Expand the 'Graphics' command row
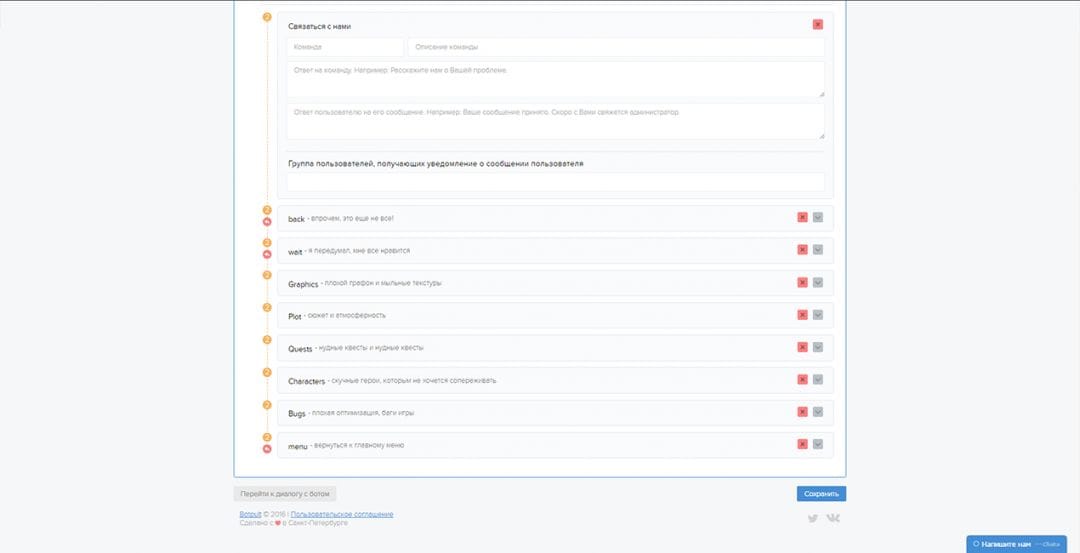The height and width of the screenshot is (553, 1080). pos(818,282)
